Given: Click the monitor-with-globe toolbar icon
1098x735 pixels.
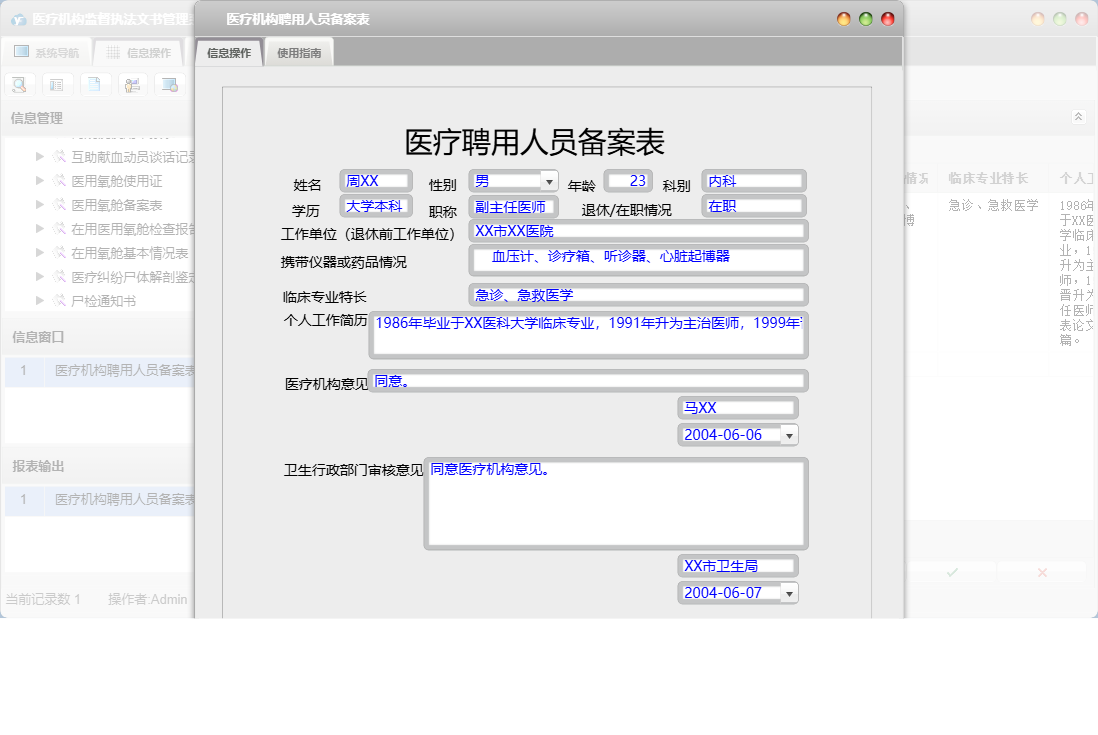Looking at the screenshot, I should click(171, 84).
